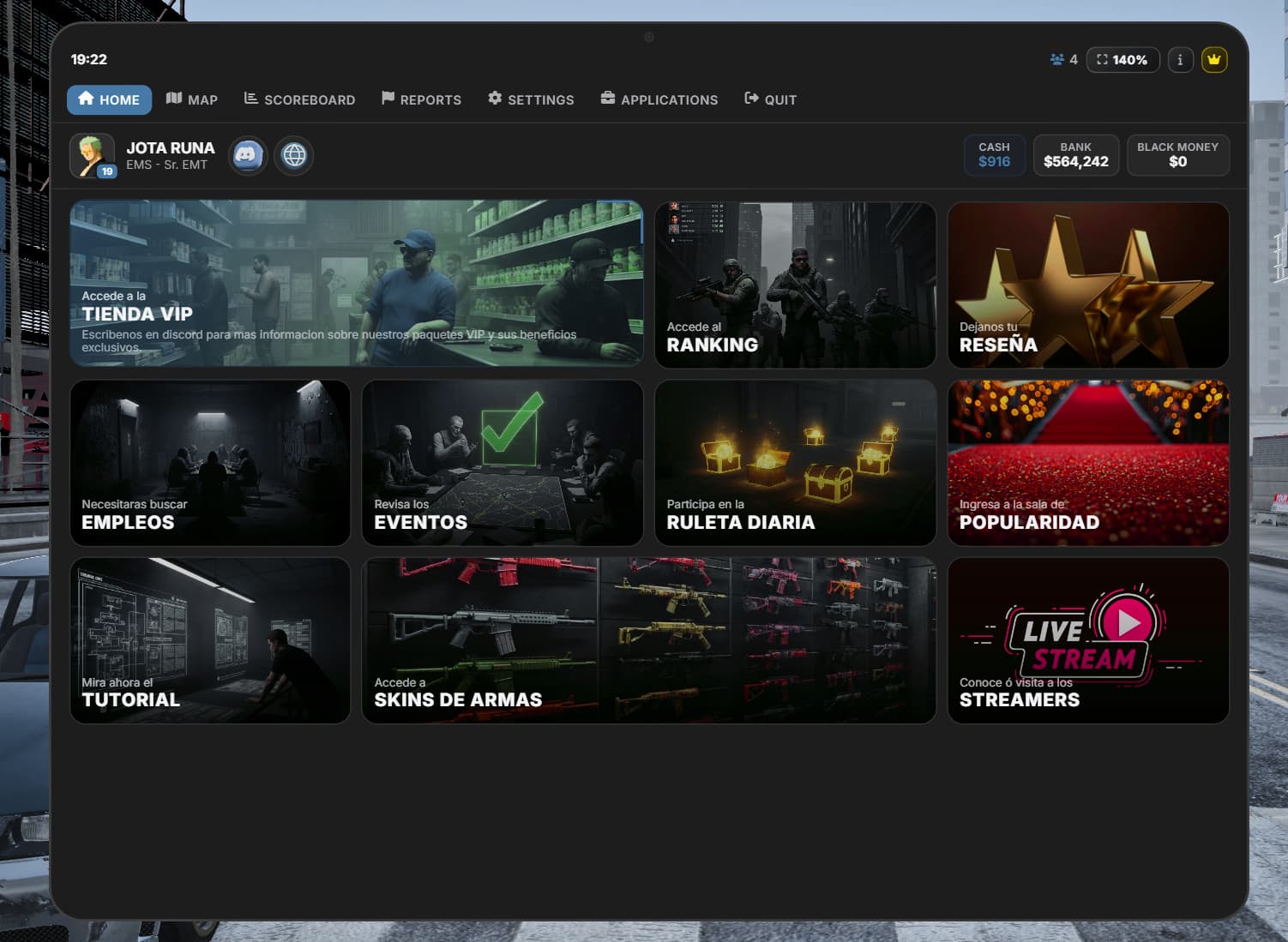Open the Ruleta Diaria card
This screenshot has width=1288, height=942.
click(x=795, y=463)
